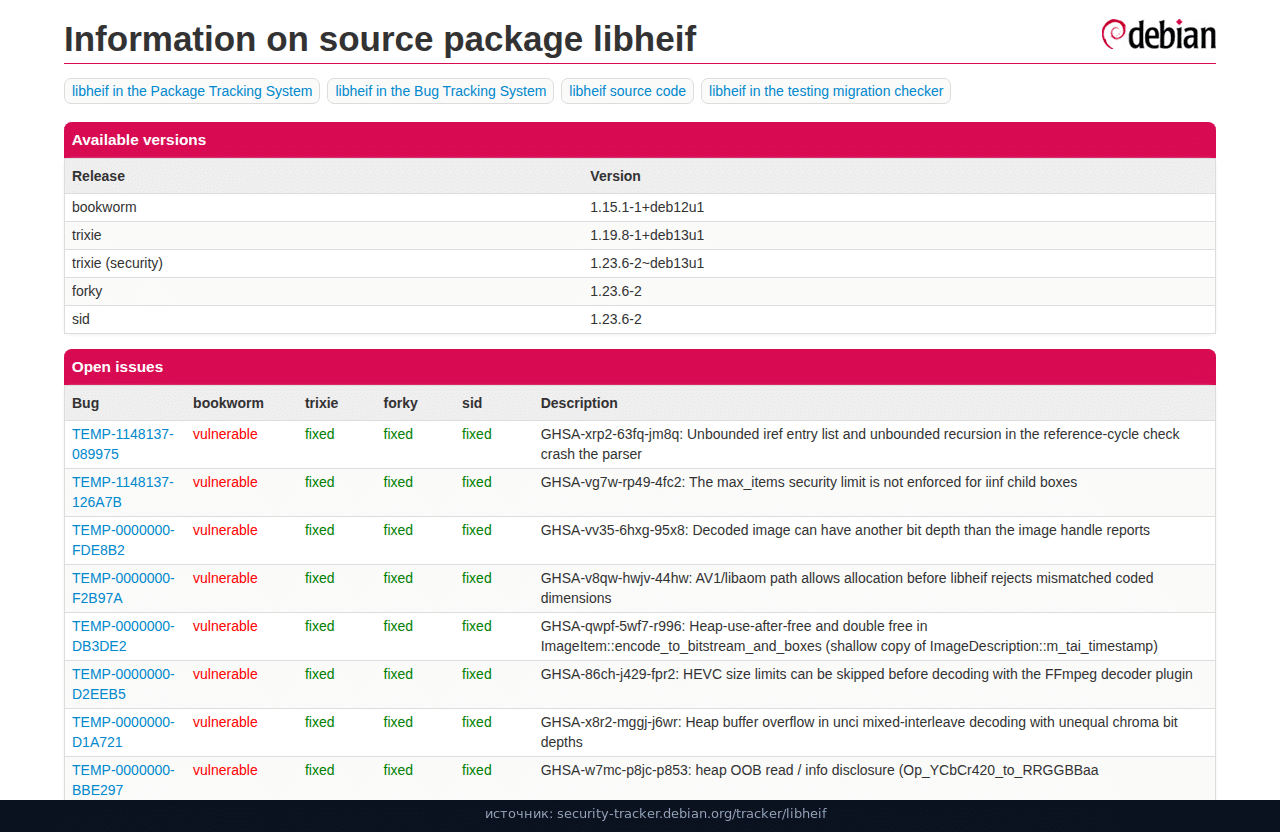The height and width of the screenshot is (832, 1280).
Task: Open libheif in the Bug Tracking System
Action: tap(441, 91)
